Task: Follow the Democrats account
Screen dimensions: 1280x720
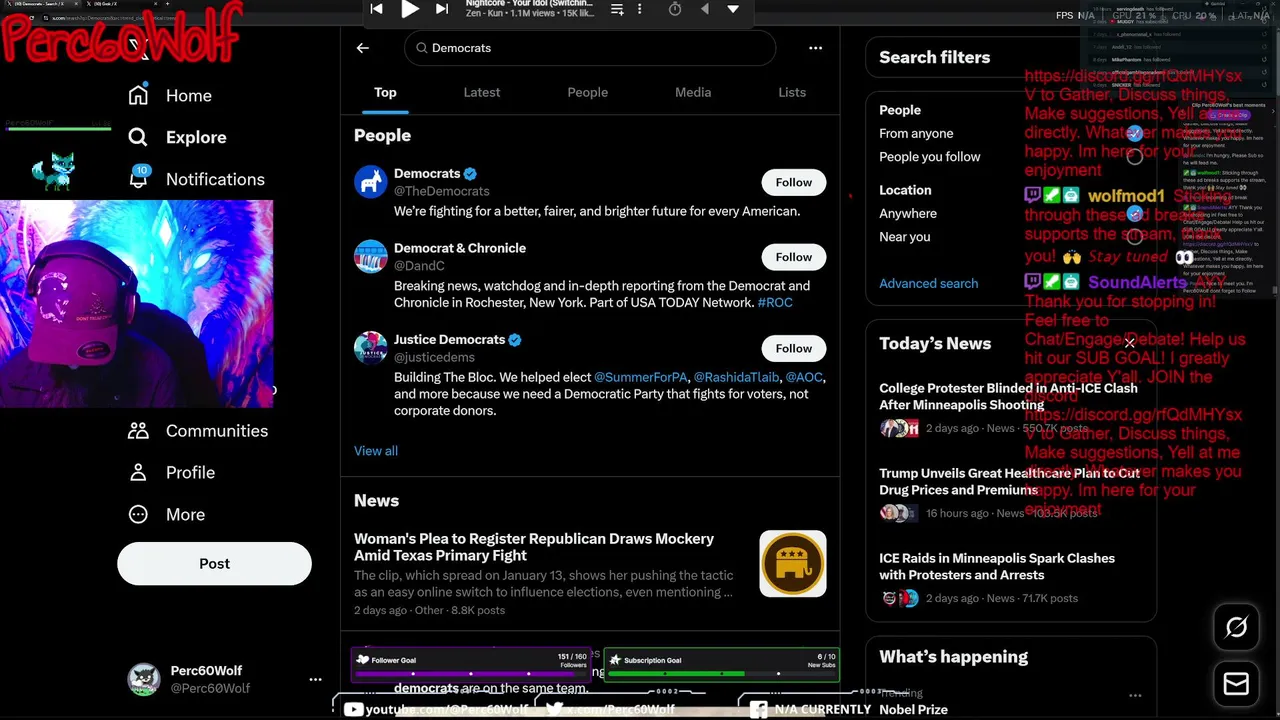Action: click(794, 182)
